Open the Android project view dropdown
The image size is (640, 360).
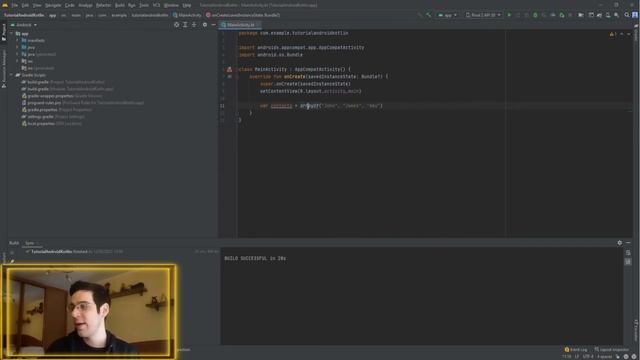pyautogui.click(x=24, y=25)
